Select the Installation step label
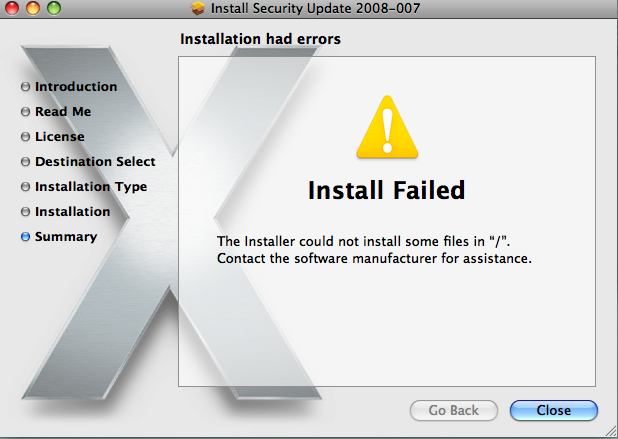618x439 pixels. 73,212
